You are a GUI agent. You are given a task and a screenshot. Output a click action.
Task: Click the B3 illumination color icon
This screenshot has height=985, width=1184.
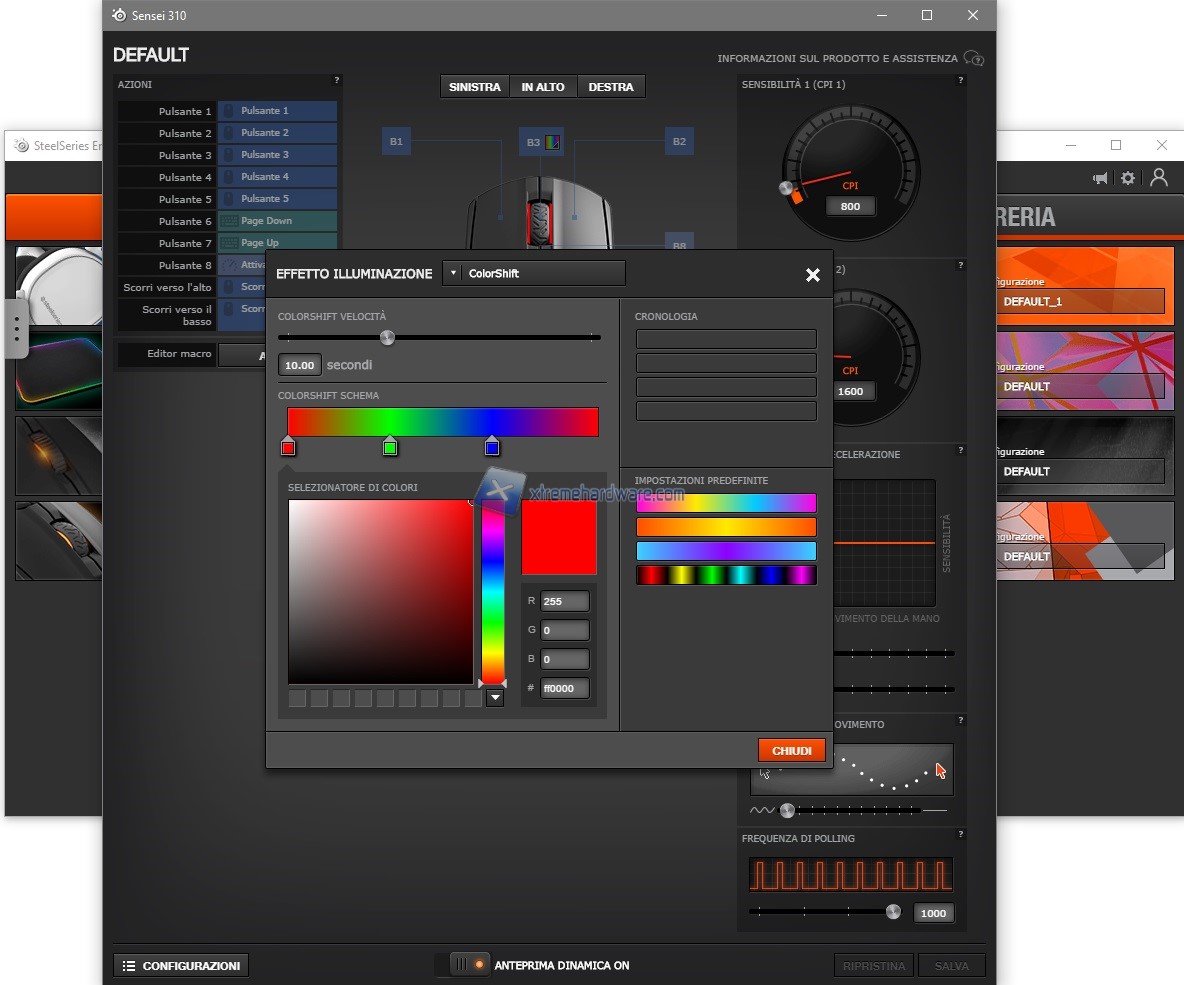pos(552,142)
